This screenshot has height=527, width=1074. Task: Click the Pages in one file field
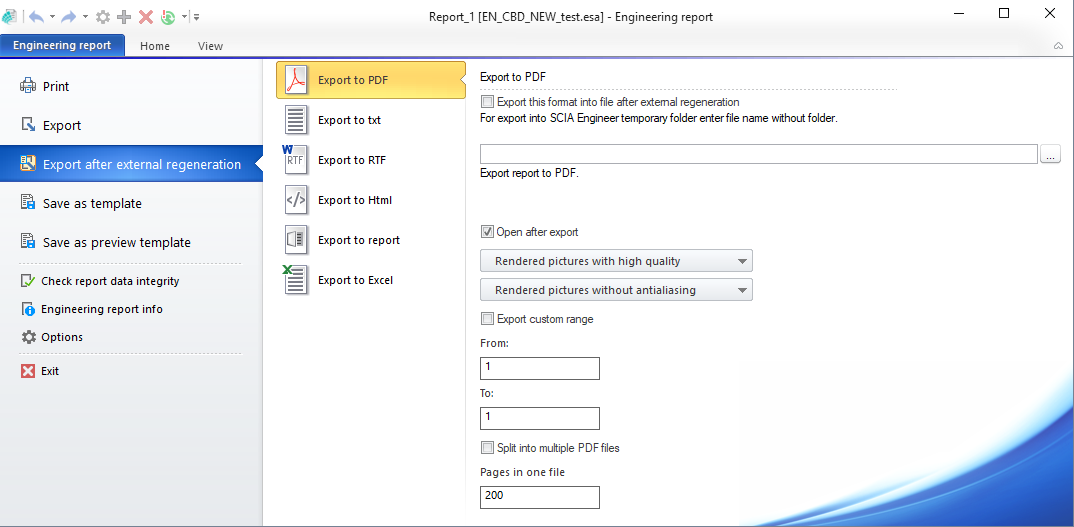click(539, 496)
